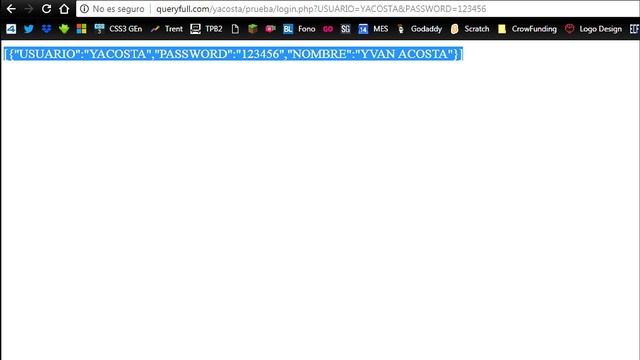Open the Fono bookmark
Screen dimensions: 640x360
click(x=306, y=29)
